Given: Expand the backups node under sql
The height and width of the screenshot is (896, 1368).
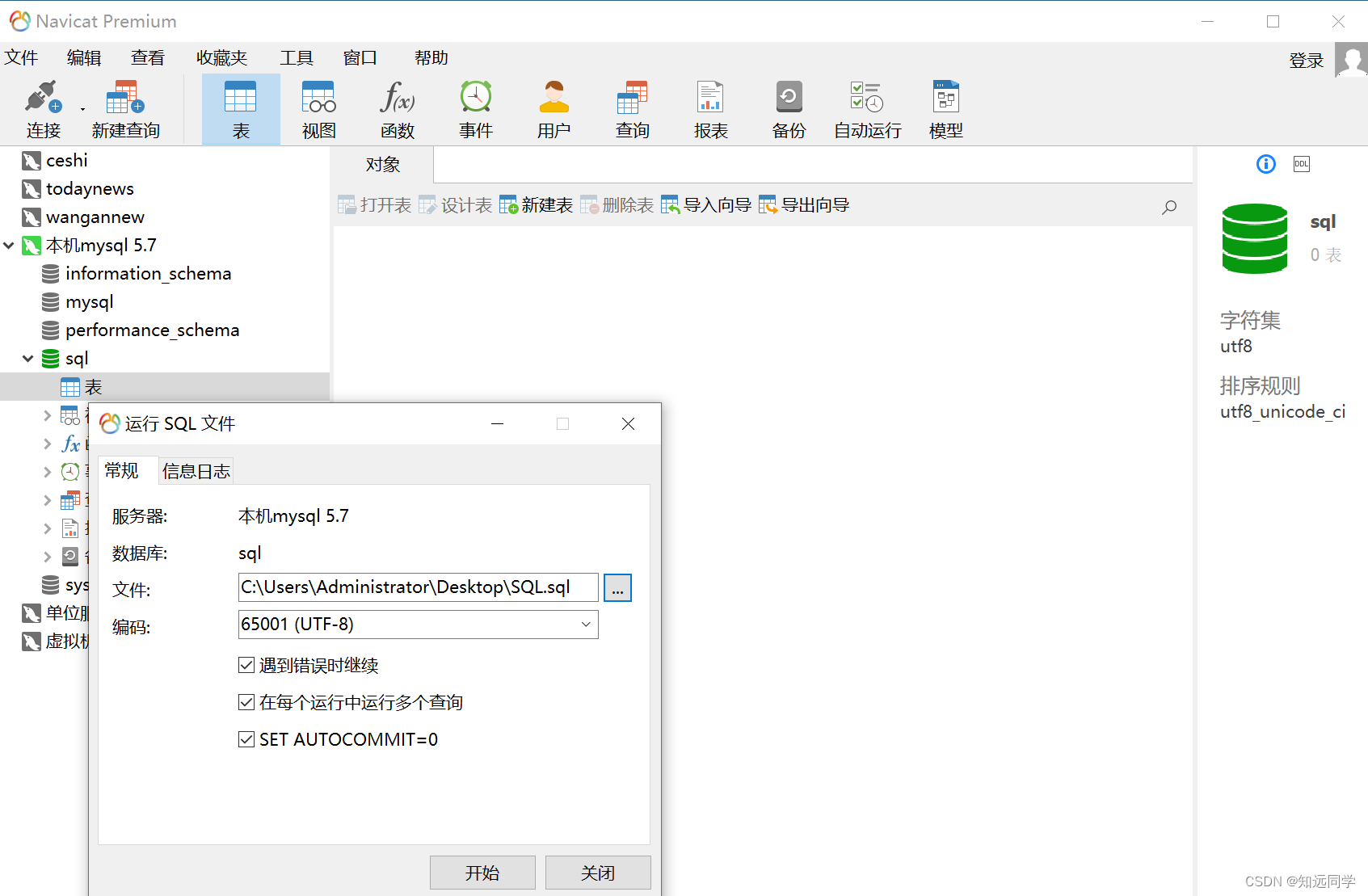Looking at the screenshot, I should pyautogui.click(x=47, y=557).
